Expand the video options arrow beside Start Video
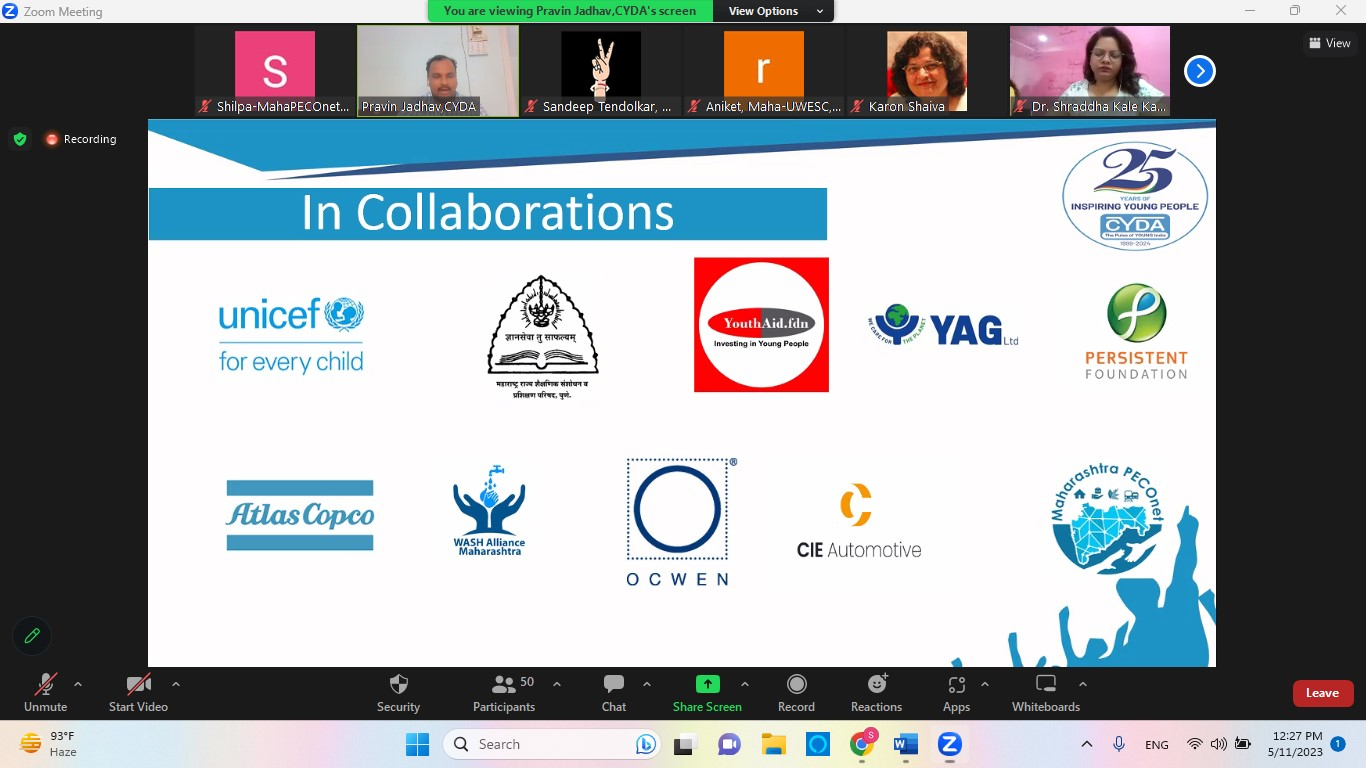 pyautogui.click(x=176, y=684)
